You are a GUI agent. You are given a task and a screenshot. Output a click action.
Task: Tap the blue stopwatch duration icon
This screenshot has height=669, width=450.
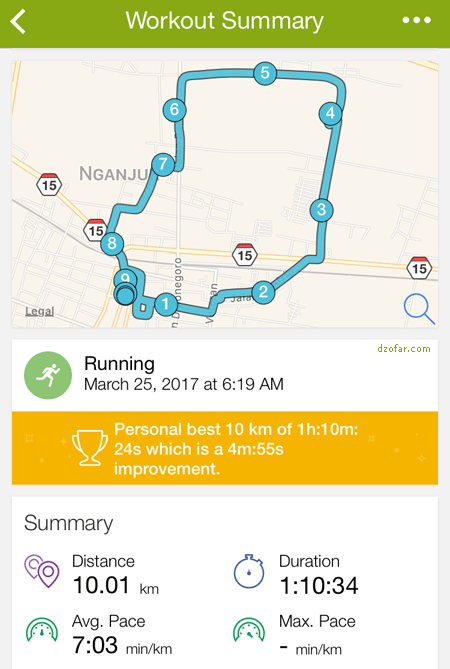(249, 572)
